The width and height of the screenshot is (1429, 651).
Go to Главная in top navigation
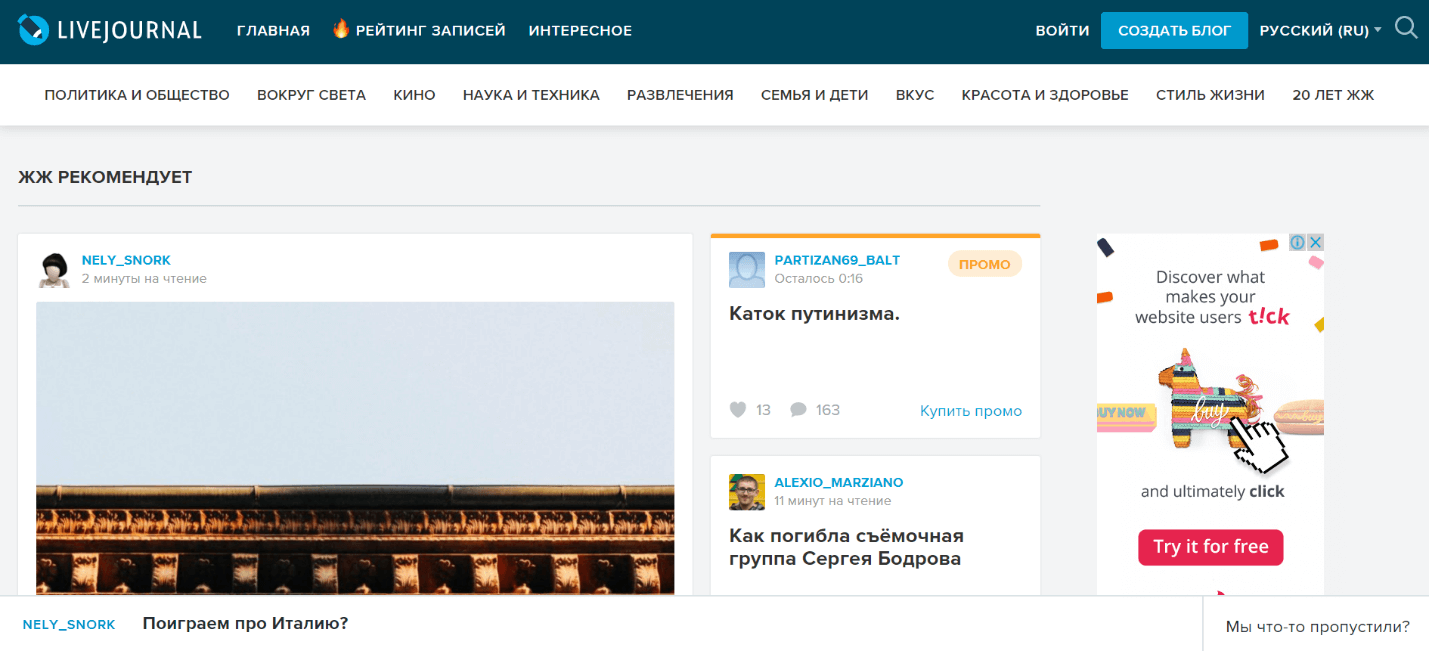click(x=273, y=31)
